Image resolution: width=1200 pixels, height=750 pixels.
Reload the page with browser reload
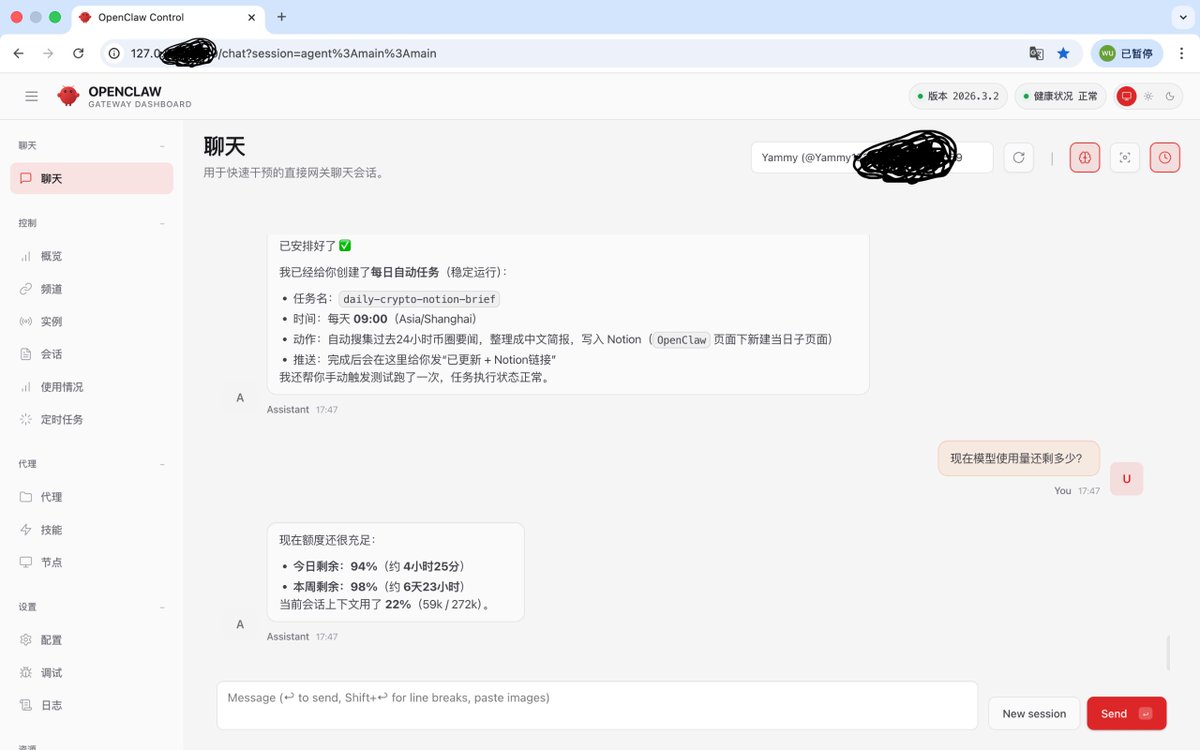pos(78,53)
